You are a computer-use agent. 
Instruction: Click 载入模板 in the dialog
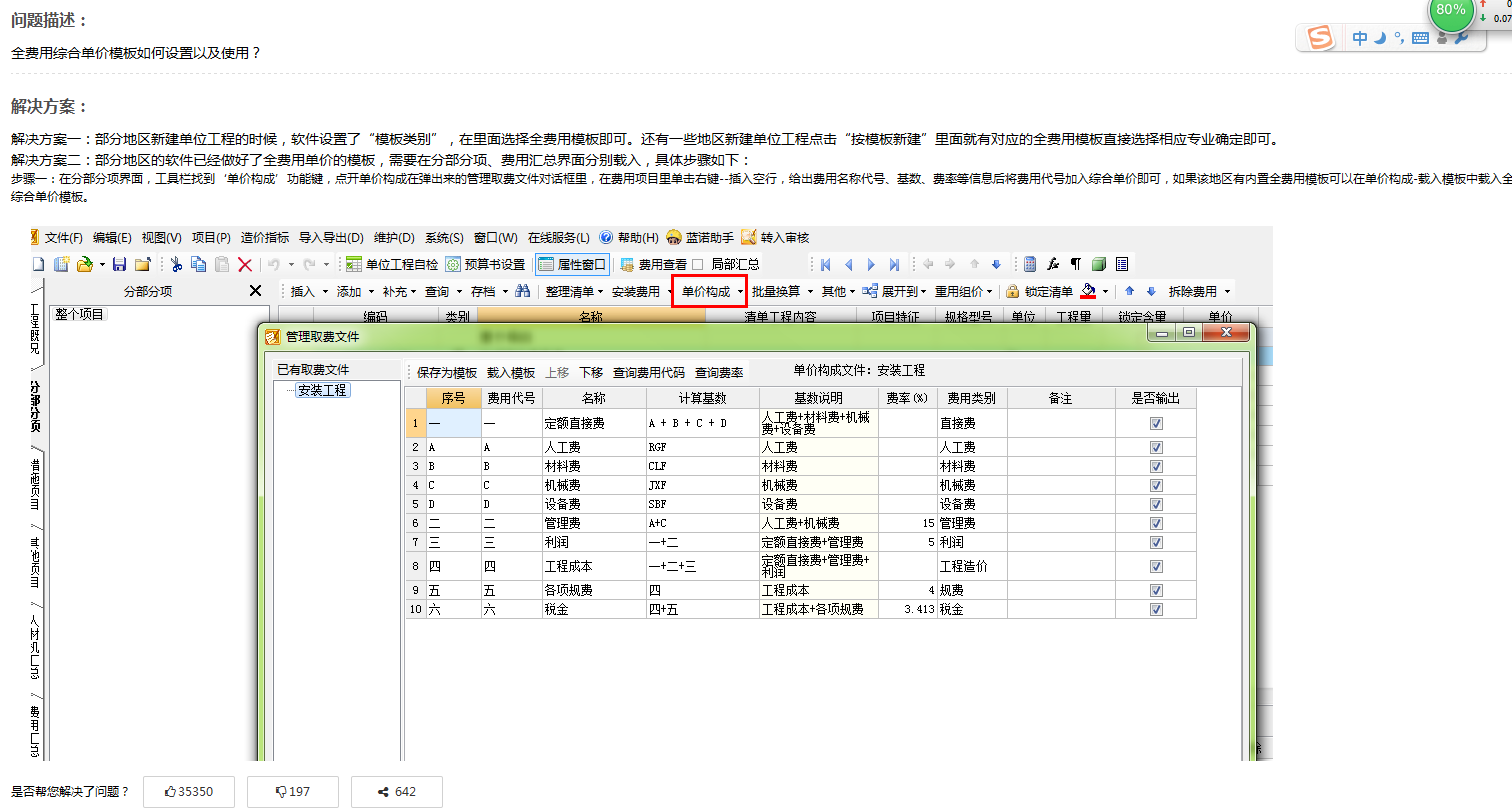tap(511, 372)
